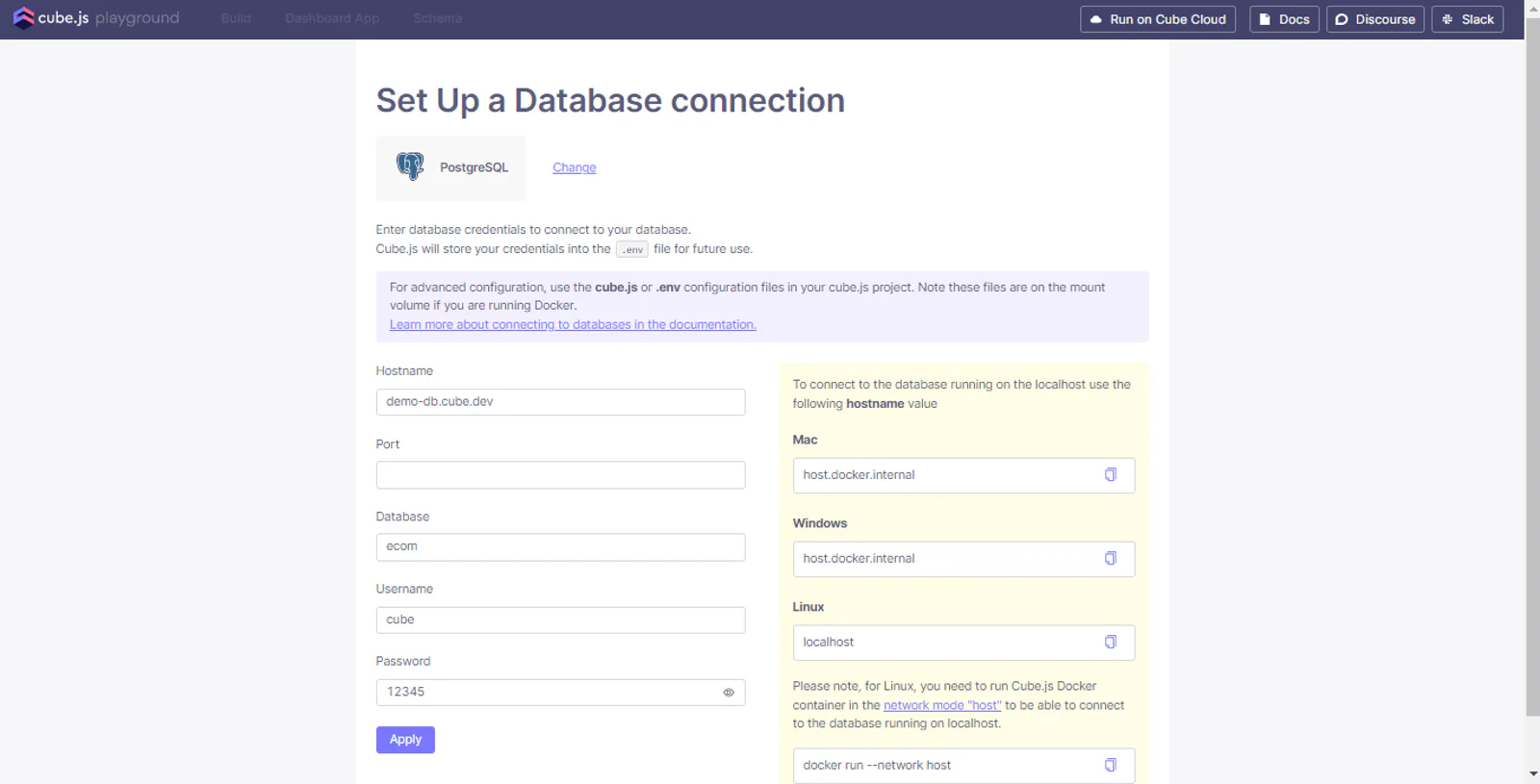Click the "Set Up a Database connection" heading
This screenshot has height=784, width=1540.
(610, 100)
